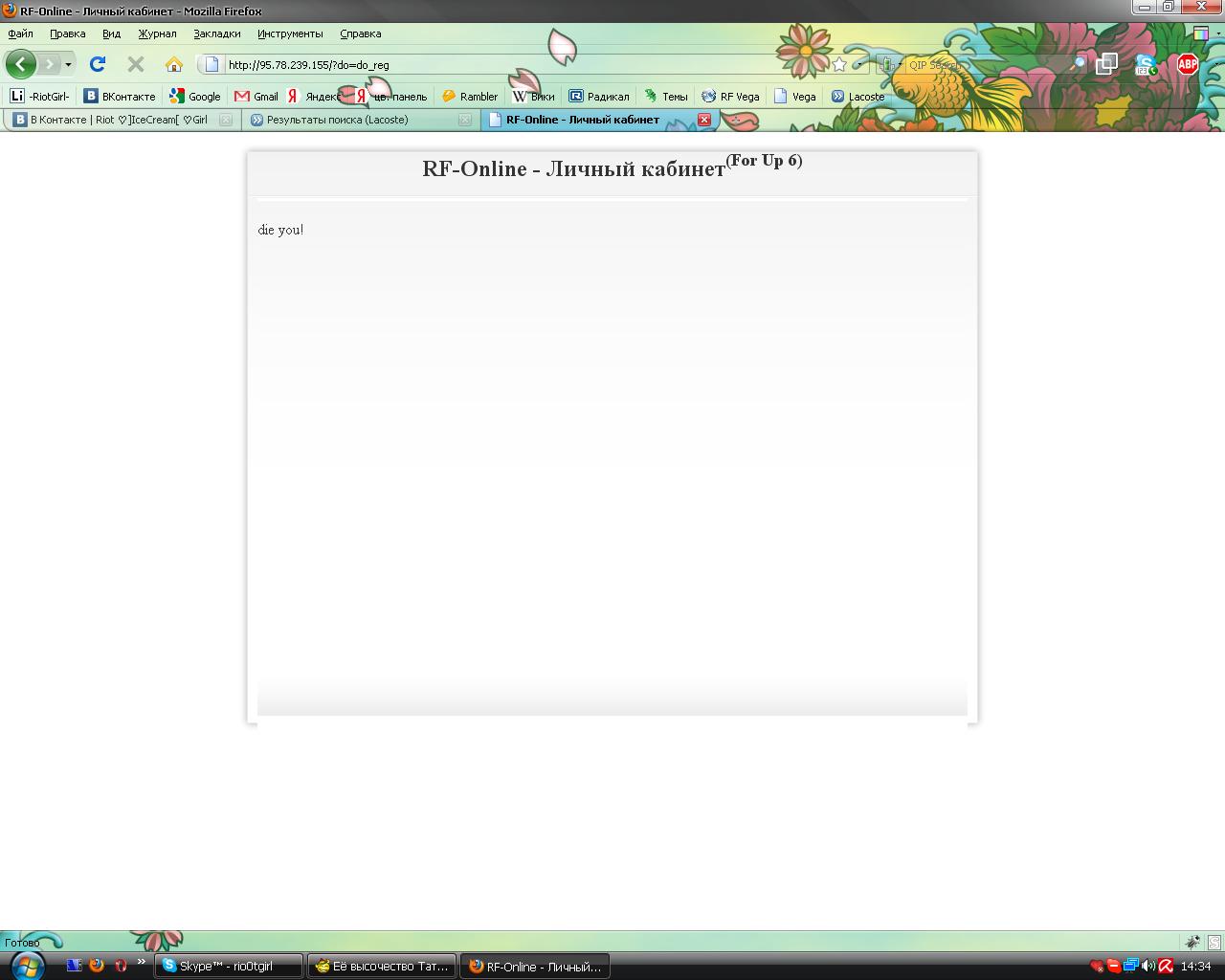Switch to the Результаты поиска (Lacoste) tab
Screen dimensions: 1225x980
click(x=360, y=120)
